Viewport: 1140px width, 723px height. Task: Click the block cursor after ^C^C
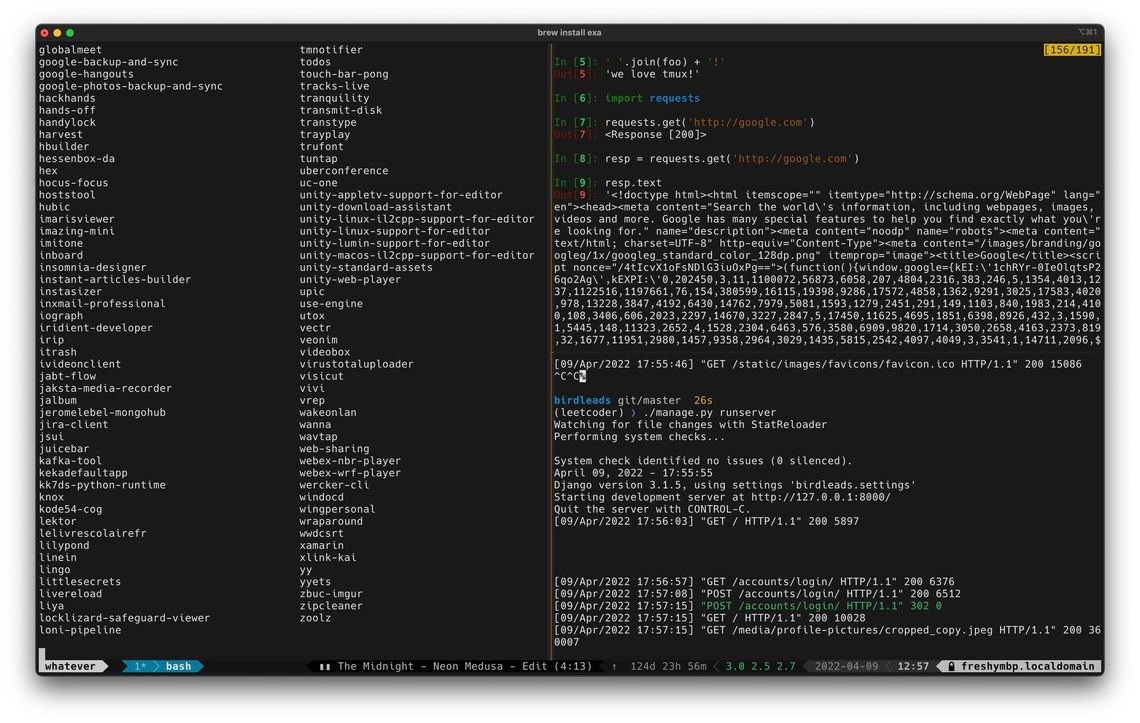pyautogui.click(x=583, y=377)
